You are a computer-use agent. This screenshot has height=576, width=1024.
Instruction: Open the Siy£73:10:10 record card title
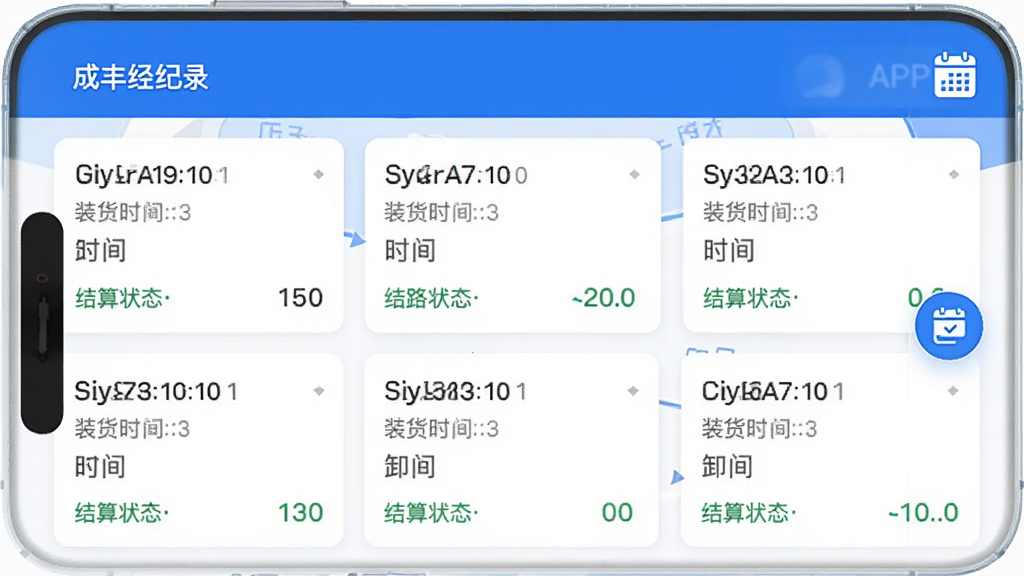pyautogui.click(x=156, y=392)
